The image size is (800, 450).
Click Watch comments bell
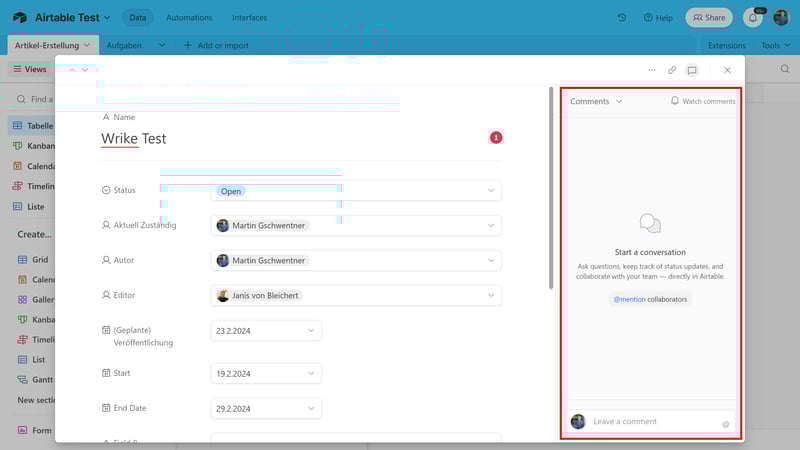703,101
